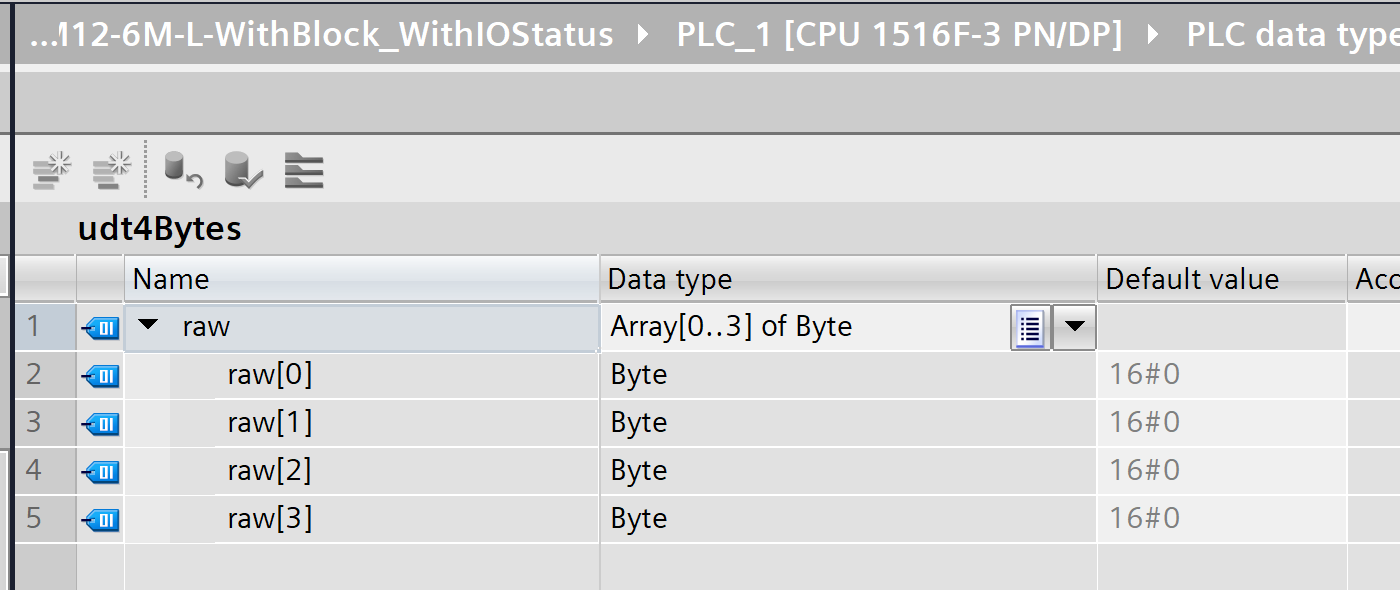Click the expand/collapse all rows icon
1400x590 pixels.
point(304,170)
